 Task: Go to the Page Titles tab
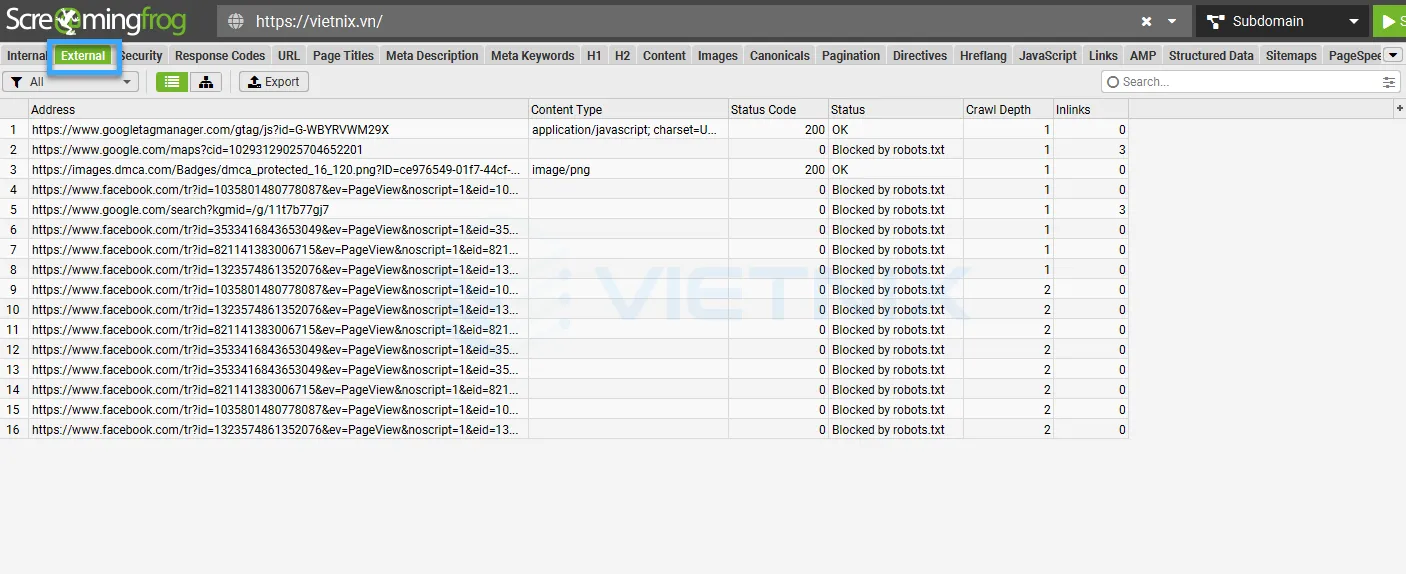(x=343, y=56)
